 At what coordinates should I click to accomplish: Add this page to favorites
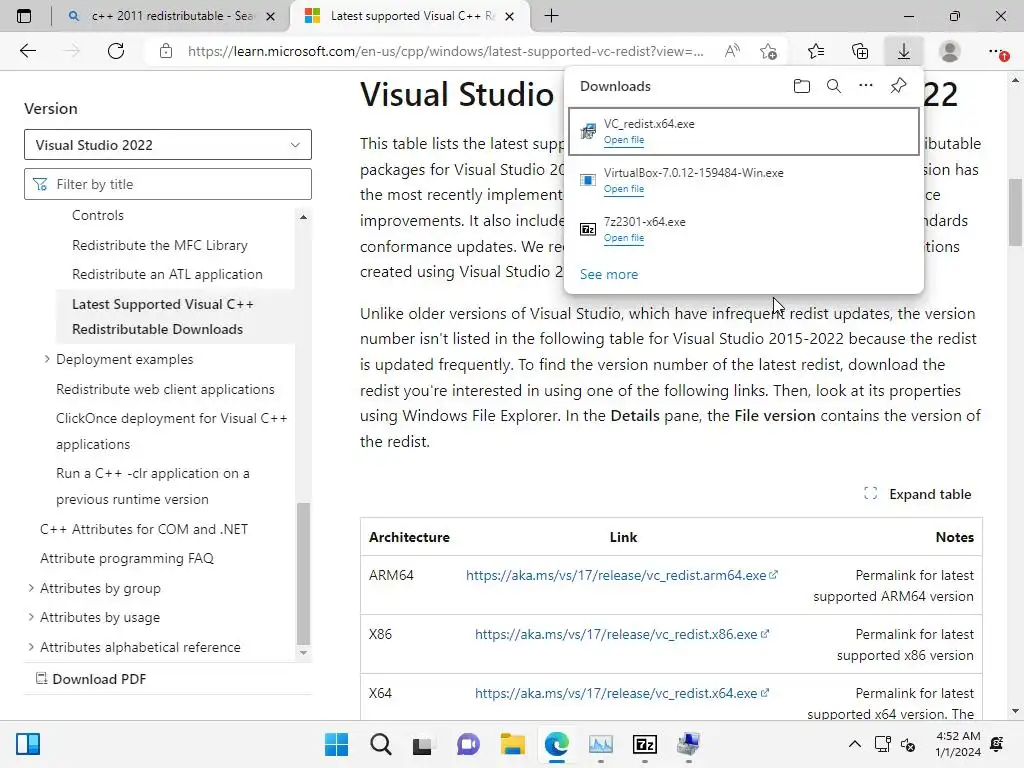click(769, 51)
